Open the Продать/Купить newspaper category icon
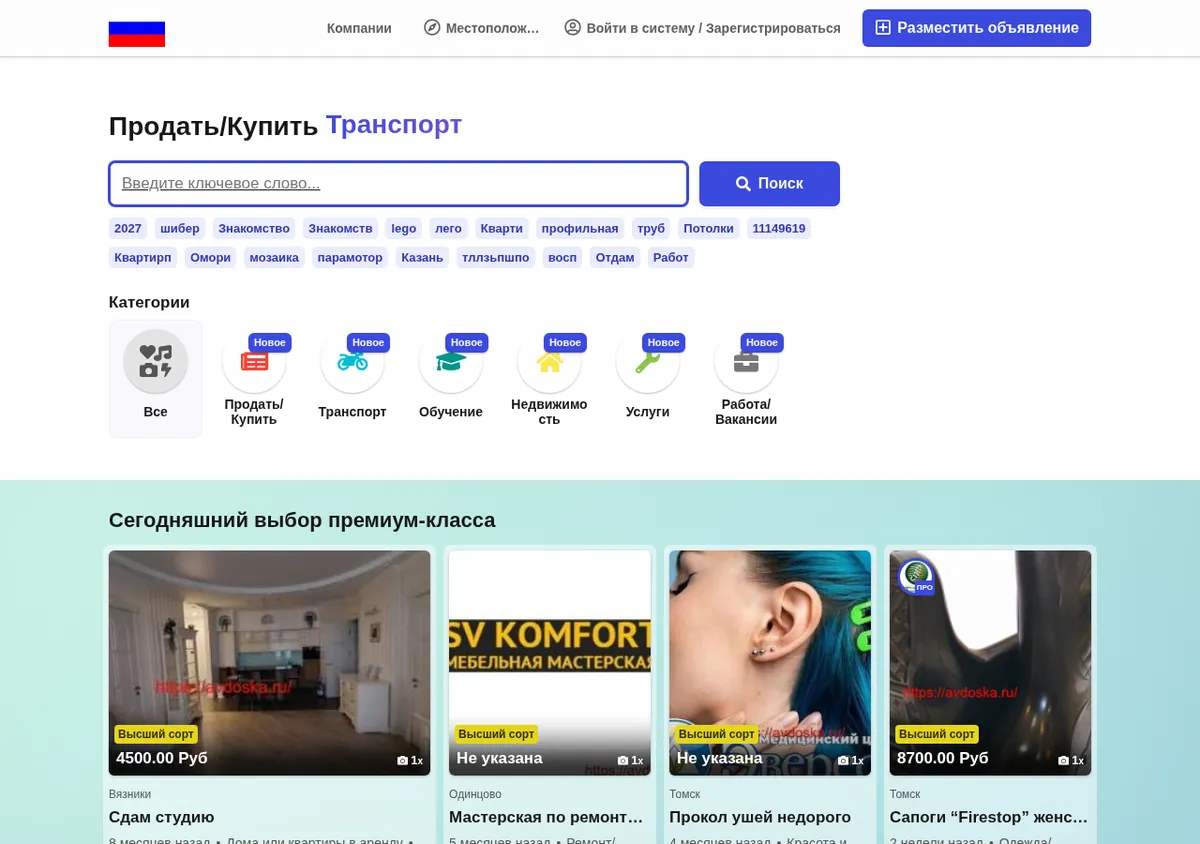 [254, 361]
